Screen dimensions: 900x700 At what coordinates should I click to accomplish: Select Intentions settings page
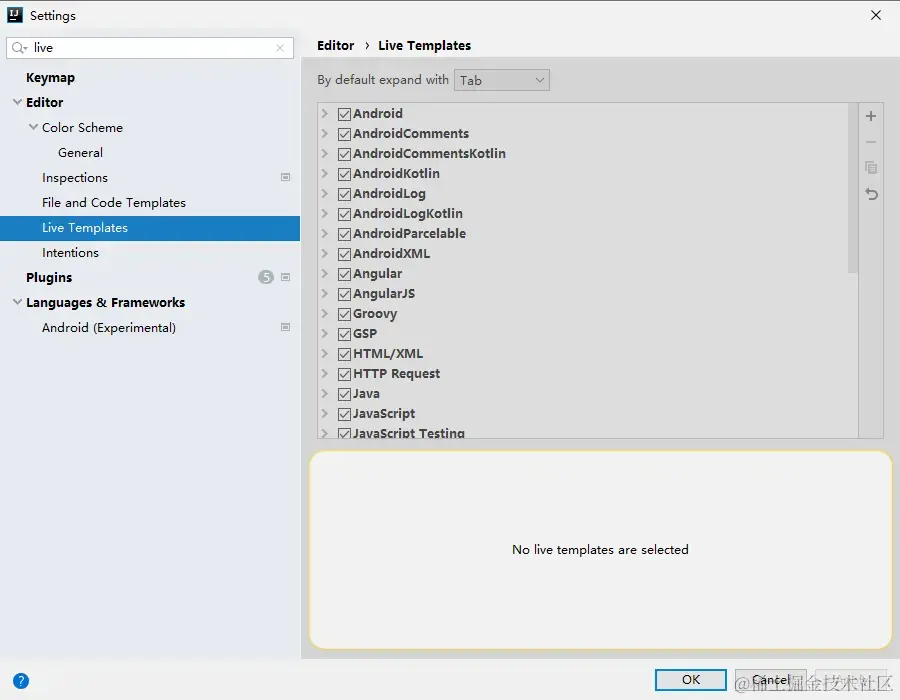[70, 252]
